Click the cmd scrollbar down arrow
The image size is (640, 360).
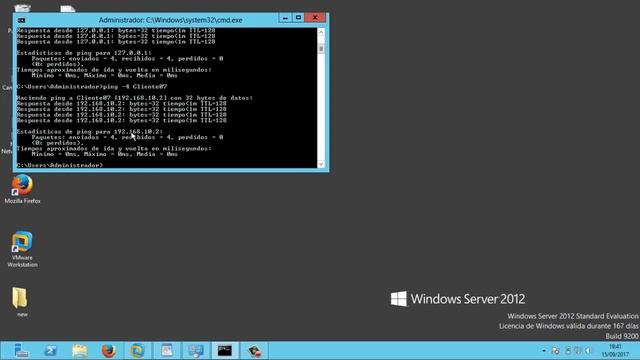pos(321,164)
